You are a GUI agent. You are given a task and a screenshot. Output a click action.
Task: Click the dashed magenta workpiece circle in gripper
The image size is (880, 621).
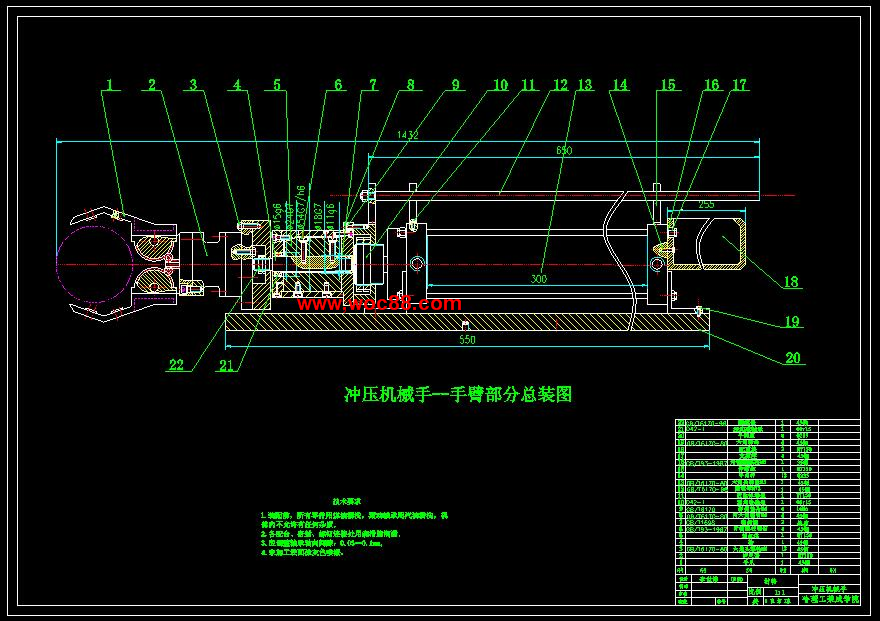(x=95, y=264)
